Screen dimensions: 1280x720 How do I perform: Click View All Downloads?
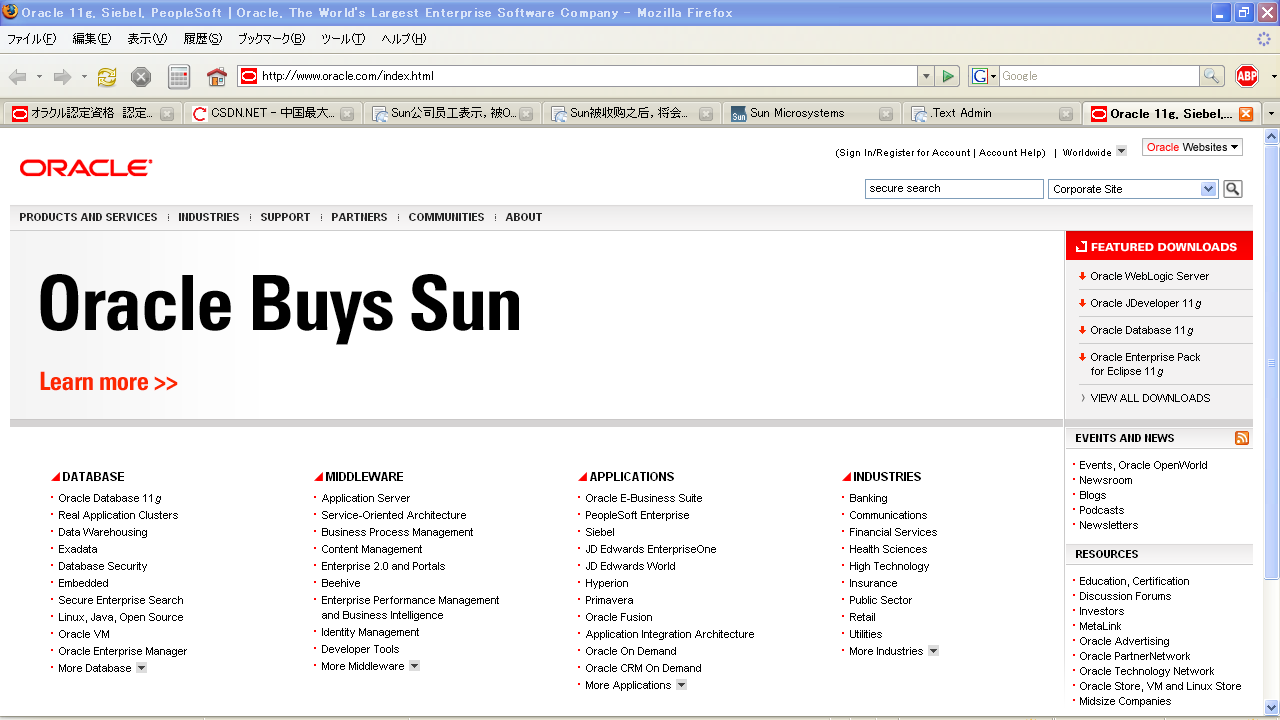pyautogui.click(x=1150, y=398)
